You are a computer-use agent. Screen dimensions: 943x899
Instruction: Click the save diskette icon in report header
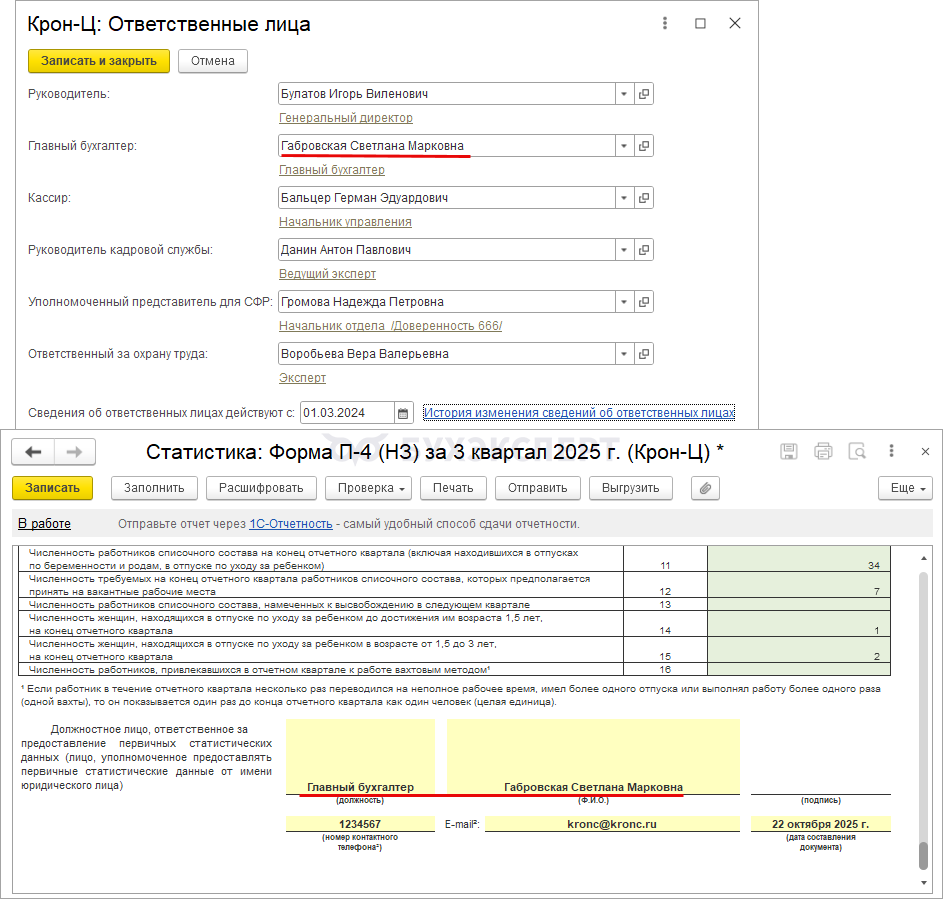pyautogui.click(x=788, y=452)
